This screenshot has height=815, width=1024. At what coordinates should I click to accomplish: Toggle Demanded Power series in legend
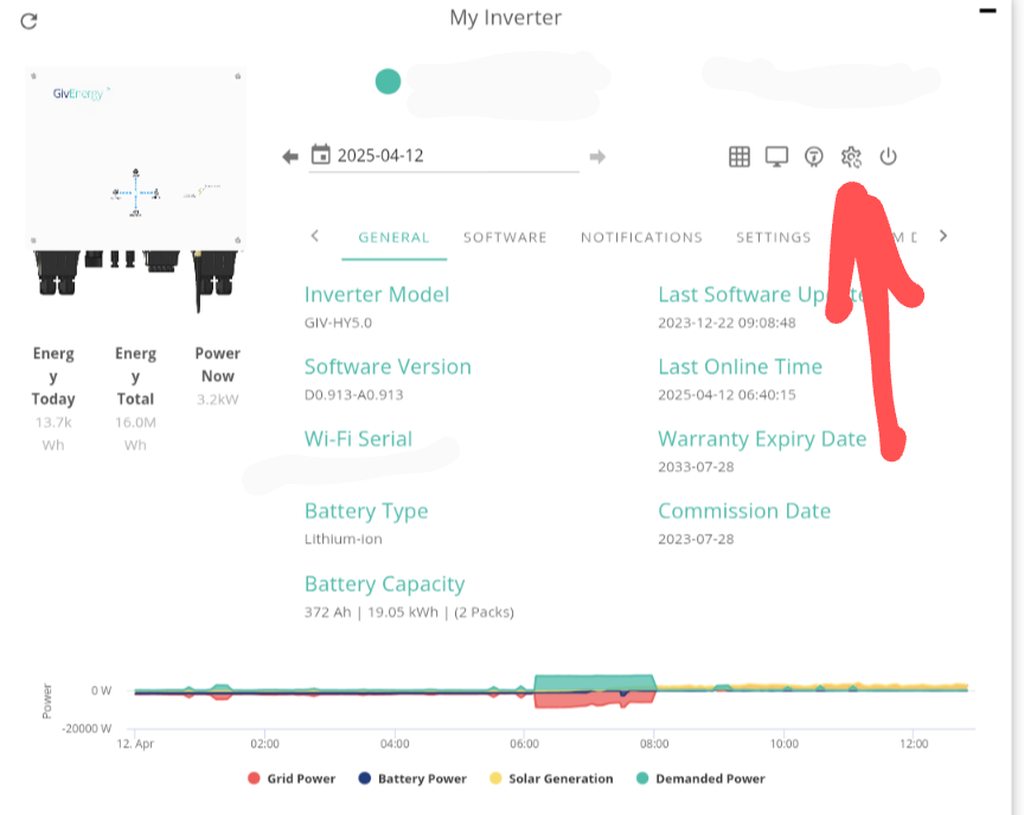coord(700,778)
